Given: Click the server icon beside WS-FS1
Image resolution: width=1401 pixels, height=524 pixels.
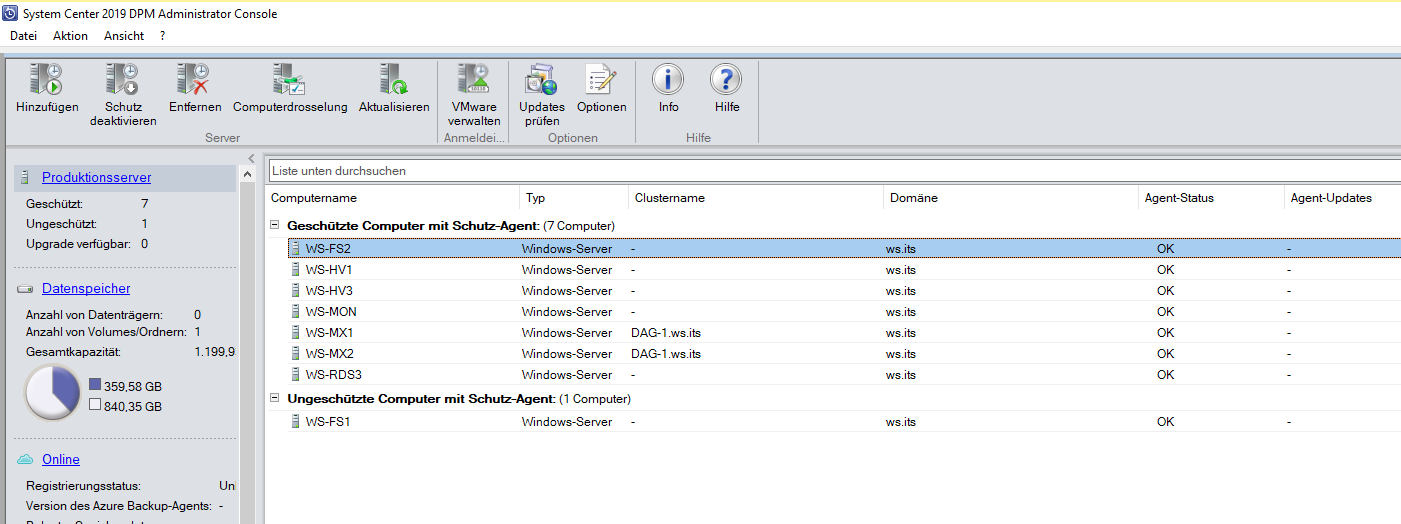Looking at the screenshot, I should (295, 421).
